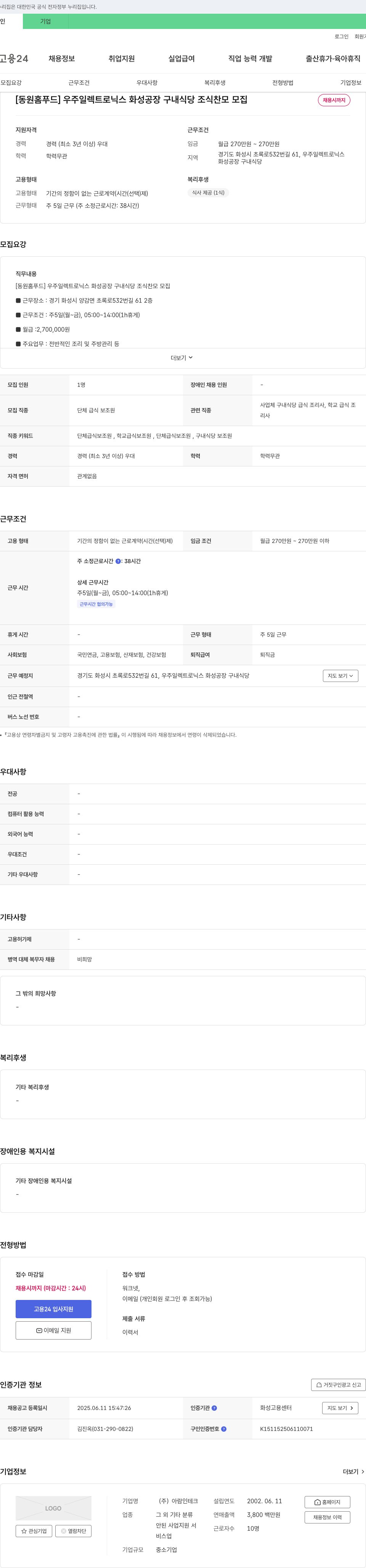Click 3,800 백만원 revenue value
The width and height of the screenshot is (366, 1568).
click(264, 1514)
